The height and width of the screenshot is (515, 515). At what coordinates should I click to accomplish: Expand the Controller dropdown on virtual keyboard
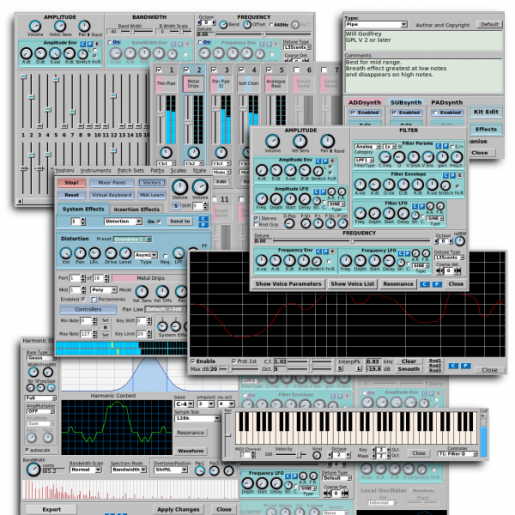457,454
